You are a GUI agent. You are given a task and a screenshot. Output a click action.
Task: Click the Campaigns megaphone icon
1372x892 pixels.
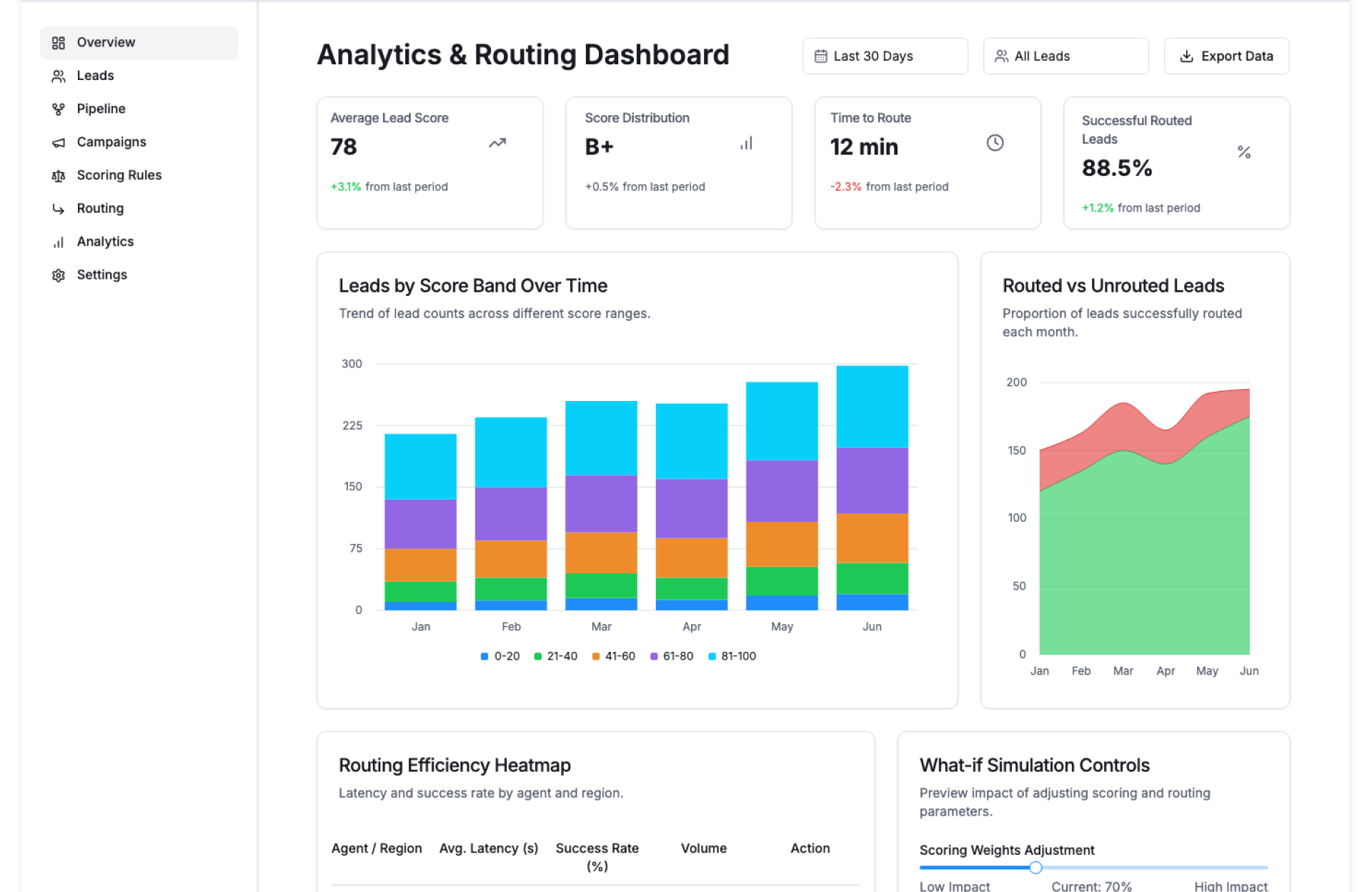point(59,142)
